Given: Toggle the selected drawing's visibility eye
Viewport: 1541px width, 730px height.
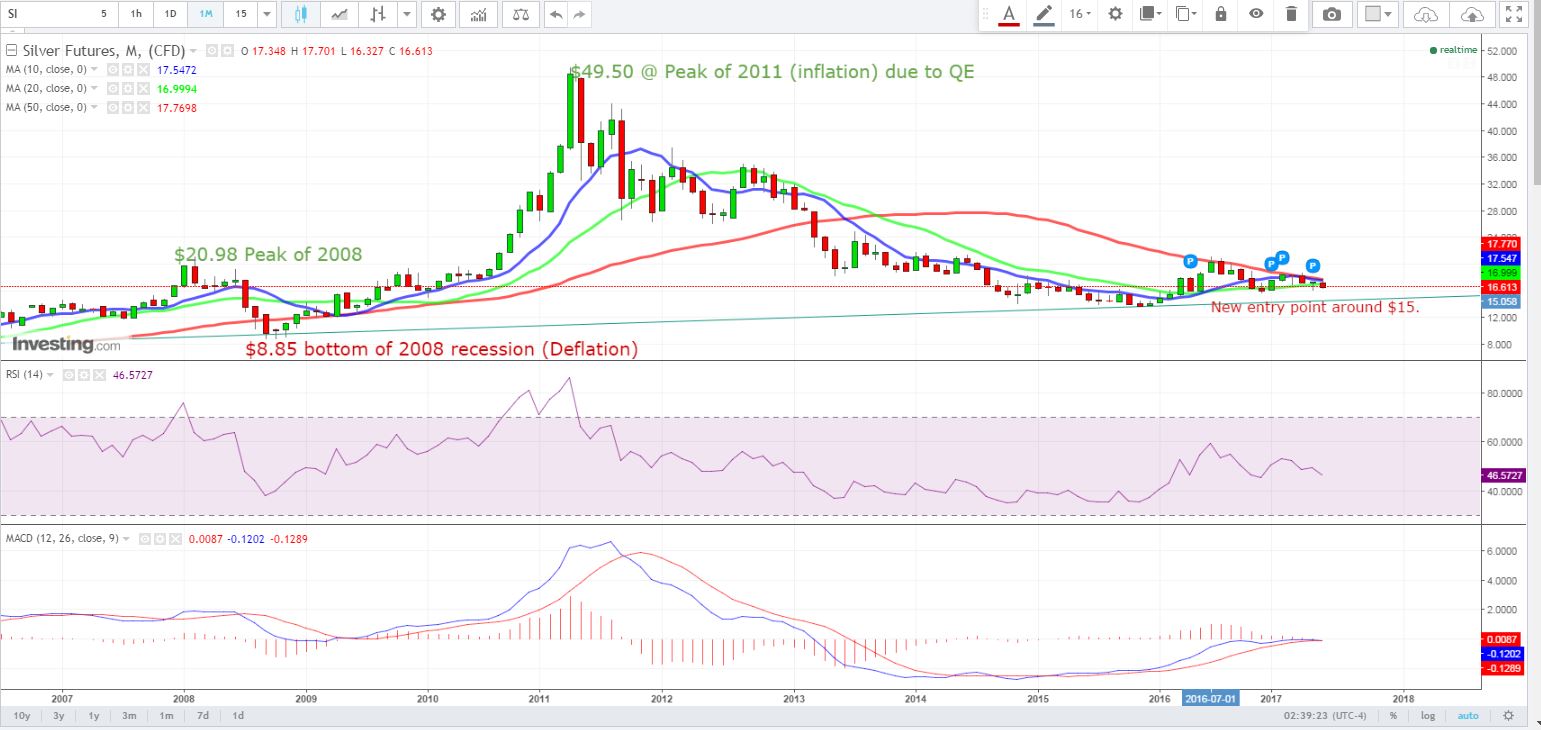Looking at the screenshot, I should 1256,14.
